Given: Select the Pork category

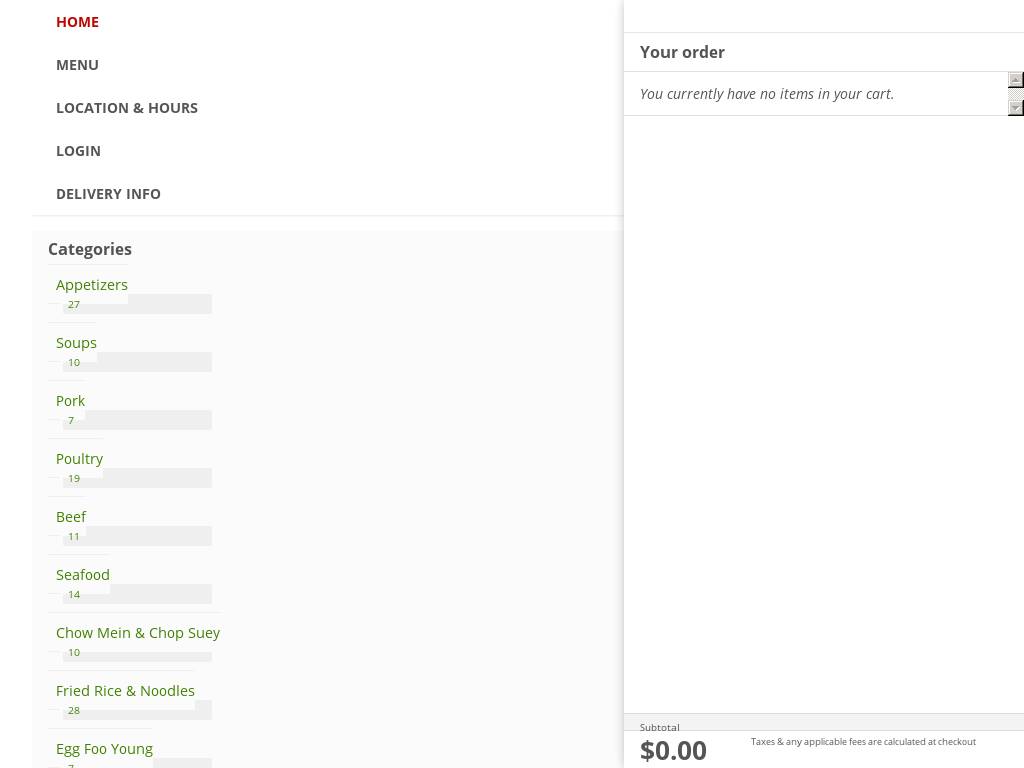Looking at the screenshot, I should (70, 401).
